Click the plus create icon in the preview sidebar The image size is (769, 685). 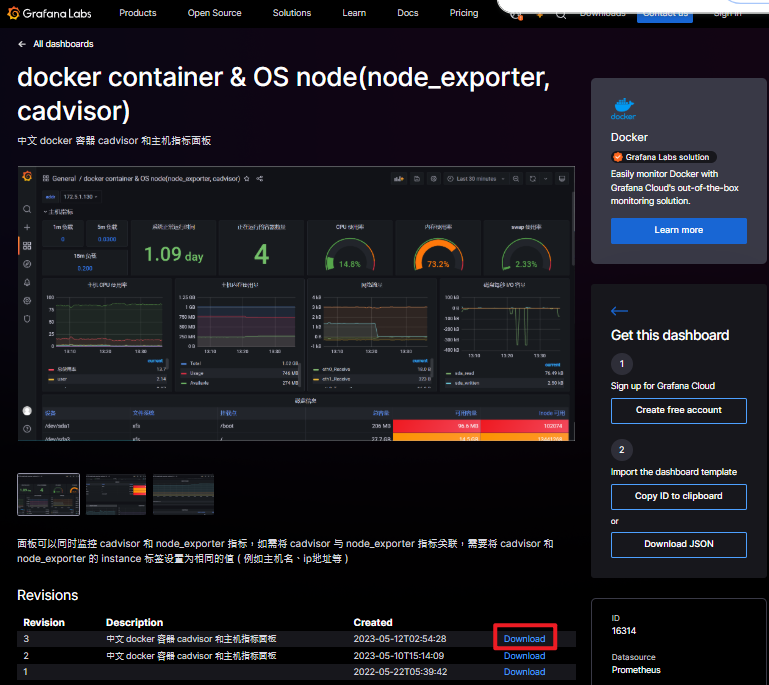point(27,228)
